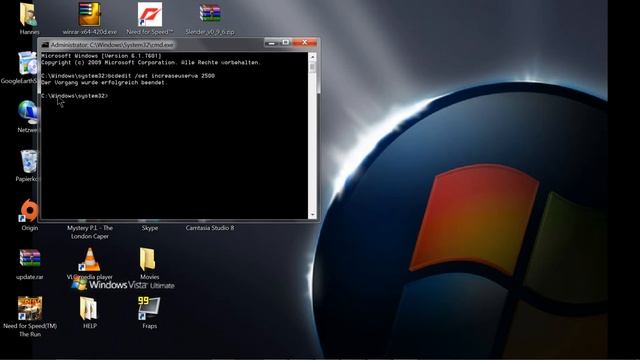Open the Hannes user folder icon
This screenshot has height=360, width=640.
(x=28, y=14)
